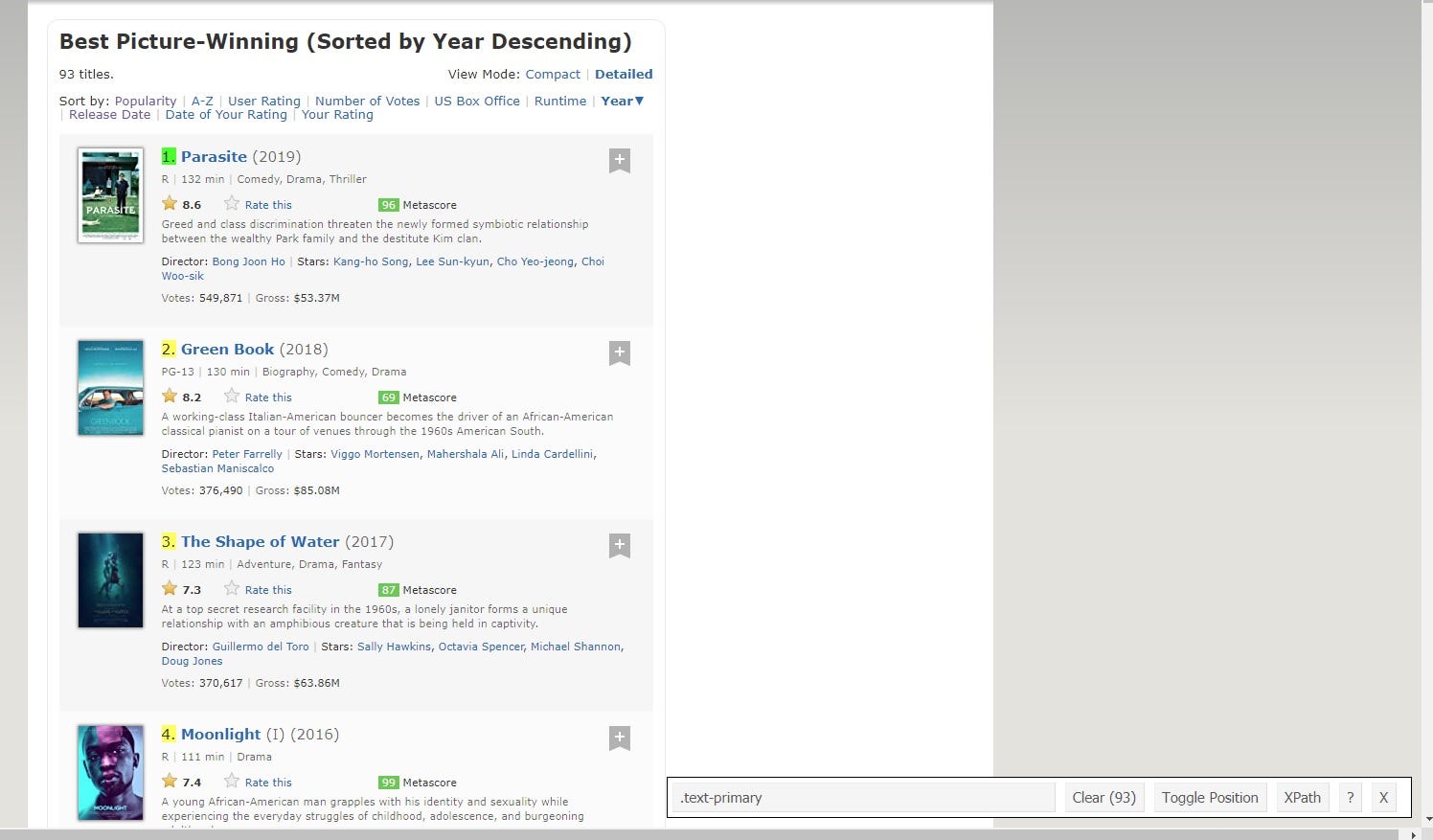Open Cho Yeo-jeong's page
Image resolution: width=1433 pixels, height=840 pixels.
point(535,261)
